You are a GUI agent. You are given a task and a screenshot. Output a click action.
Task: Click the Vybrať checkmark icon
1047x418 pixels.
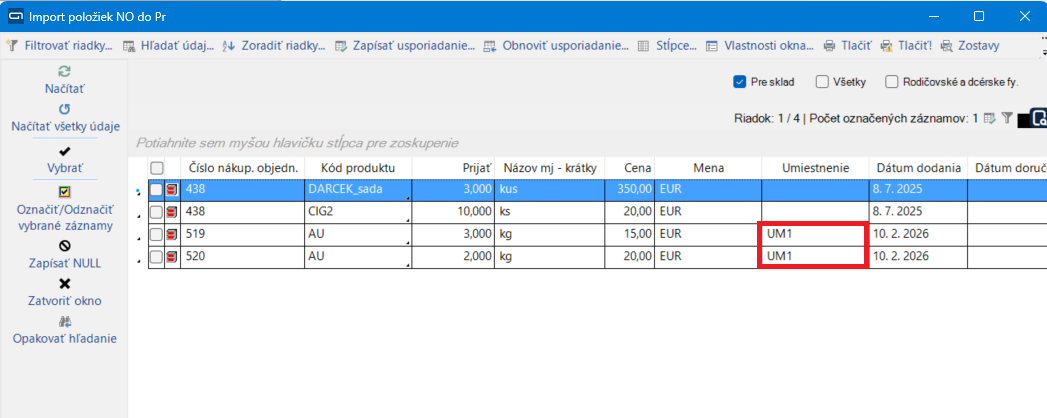coord(64,151)
